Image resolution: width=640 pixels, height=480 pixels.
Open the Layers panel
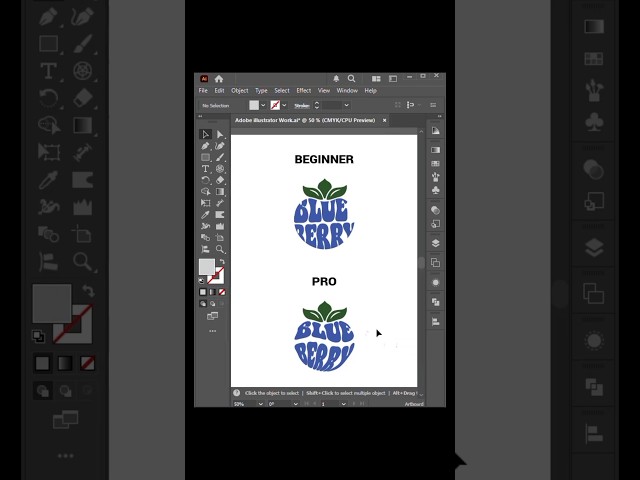point(436,243)
